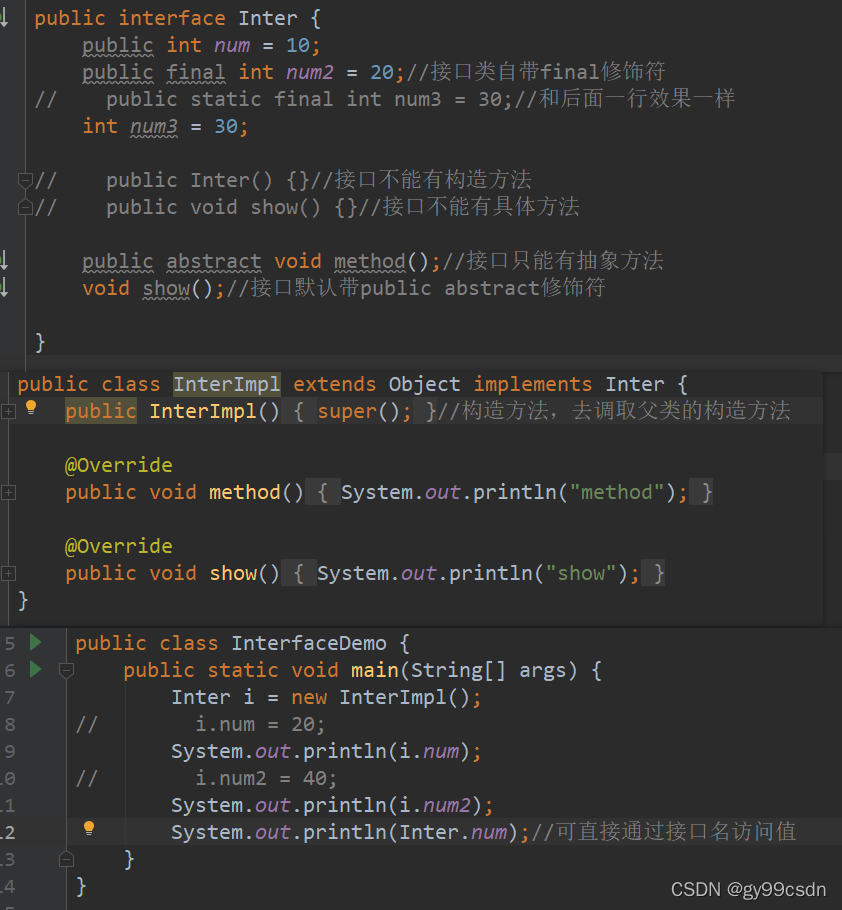This screenshot has height=910, width=842.
Task: Click gutter line number 7
Action: pyautogui.click(x=10, y=698)
